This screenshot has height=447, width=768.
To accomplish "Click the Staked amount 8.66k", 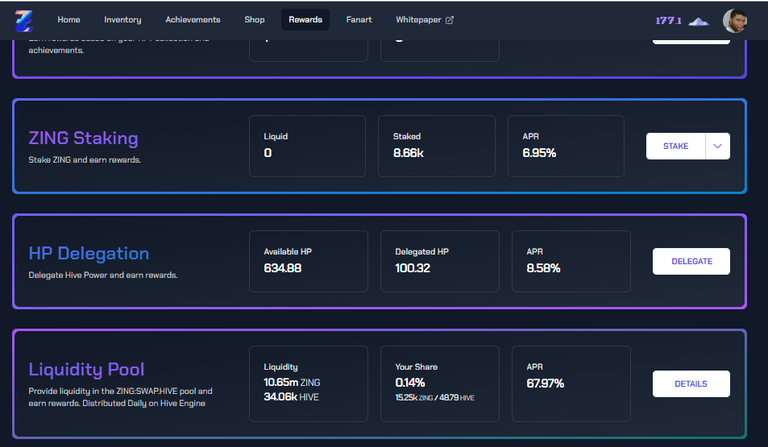I will [x=408, y=153].
